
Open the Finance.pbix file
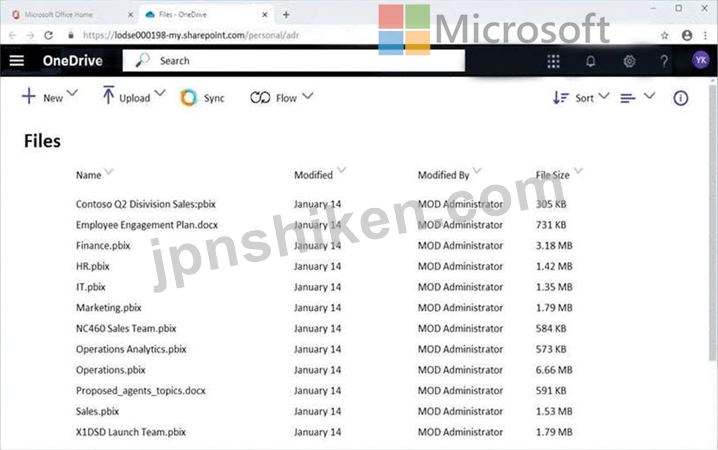point(103,246)
